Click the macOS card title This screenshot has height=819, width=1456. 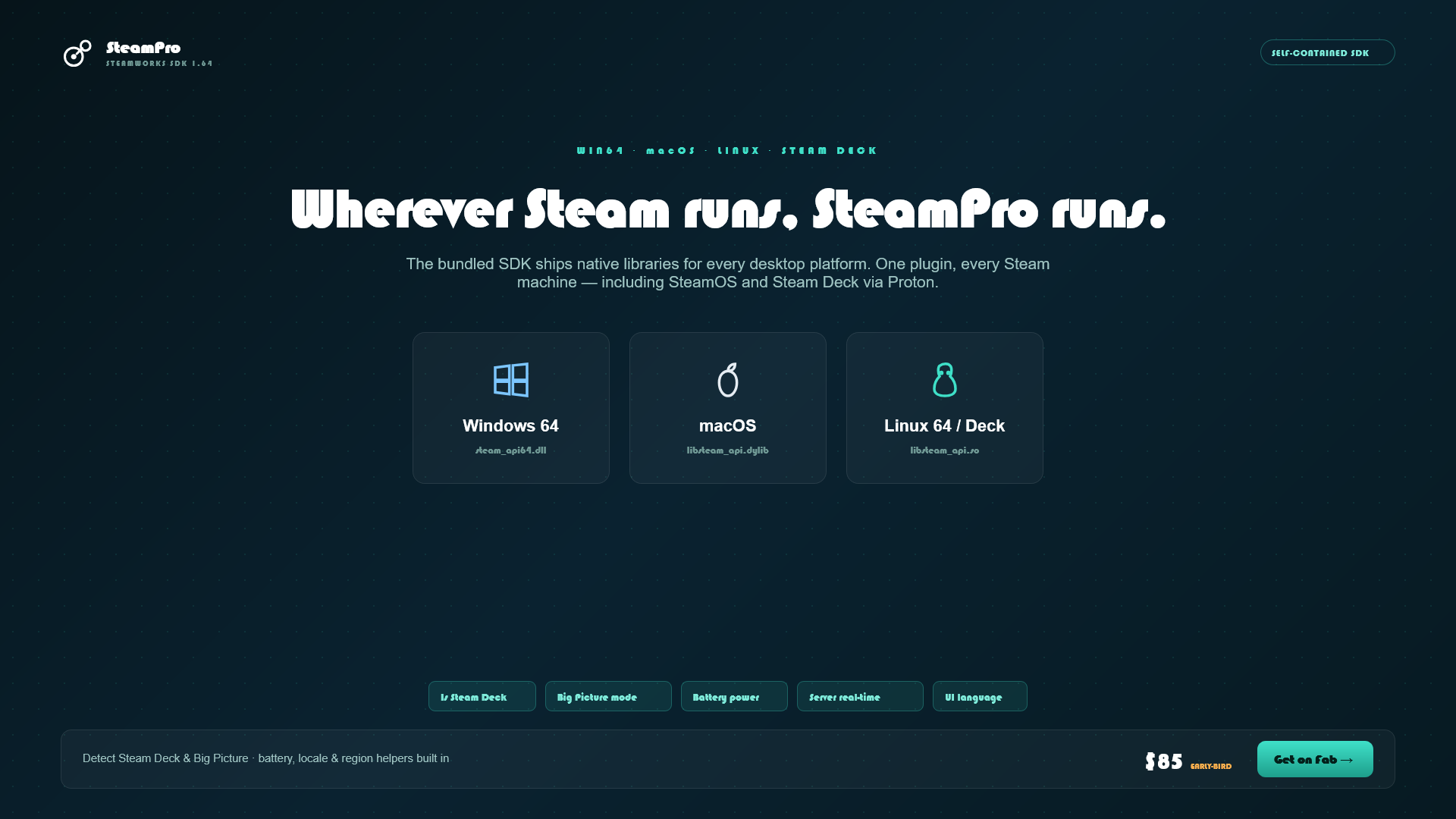click(x=728, y=426)
